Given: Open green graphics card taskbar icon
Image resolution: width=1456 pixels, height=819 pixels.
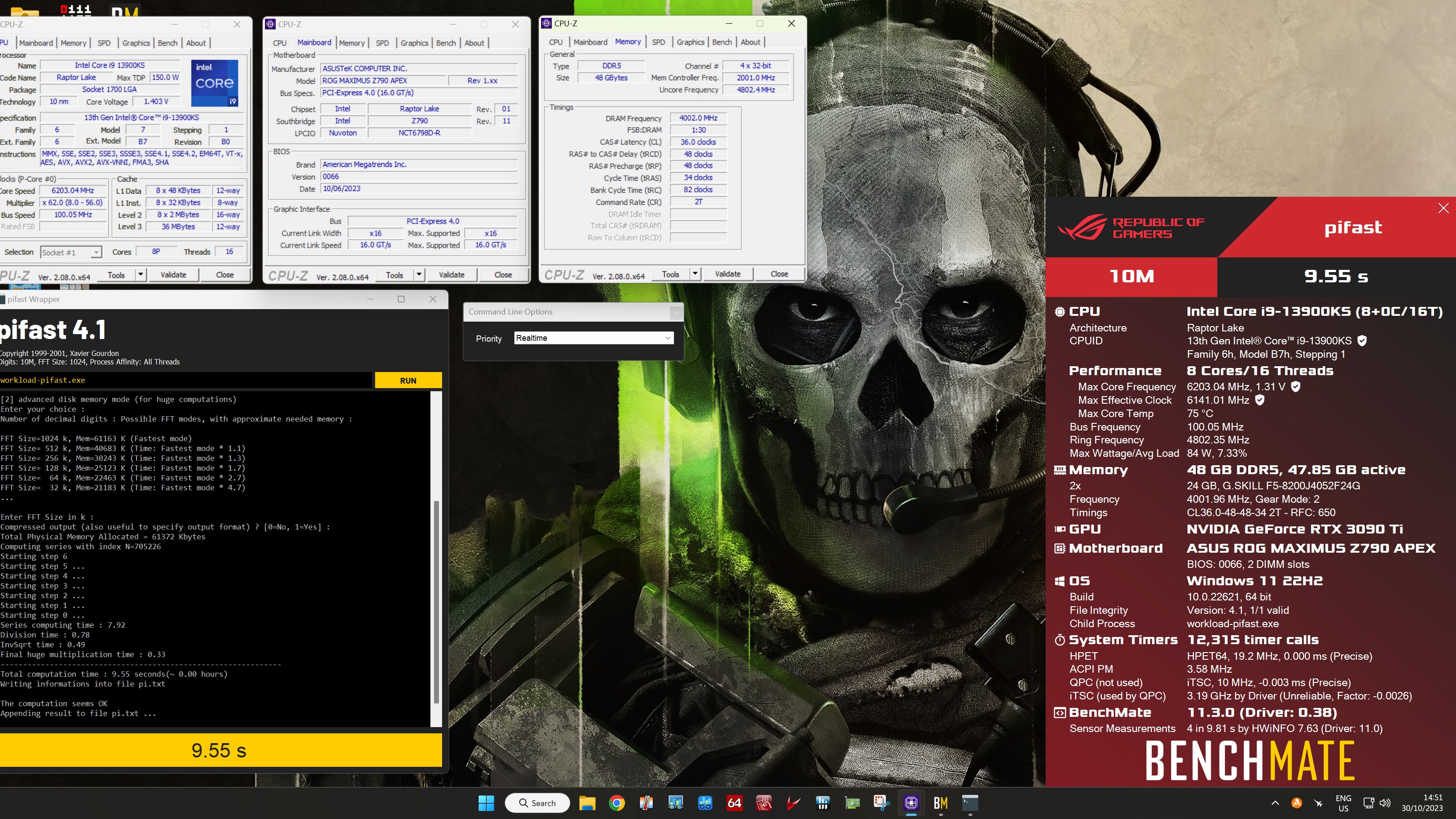Looking at the screenshot, I should [852, 802].
